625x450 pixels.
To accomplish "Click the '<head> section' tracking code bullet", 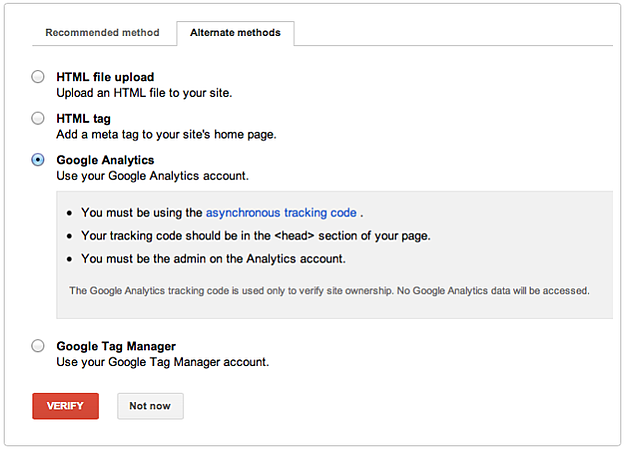I will (x=256, y=236).
